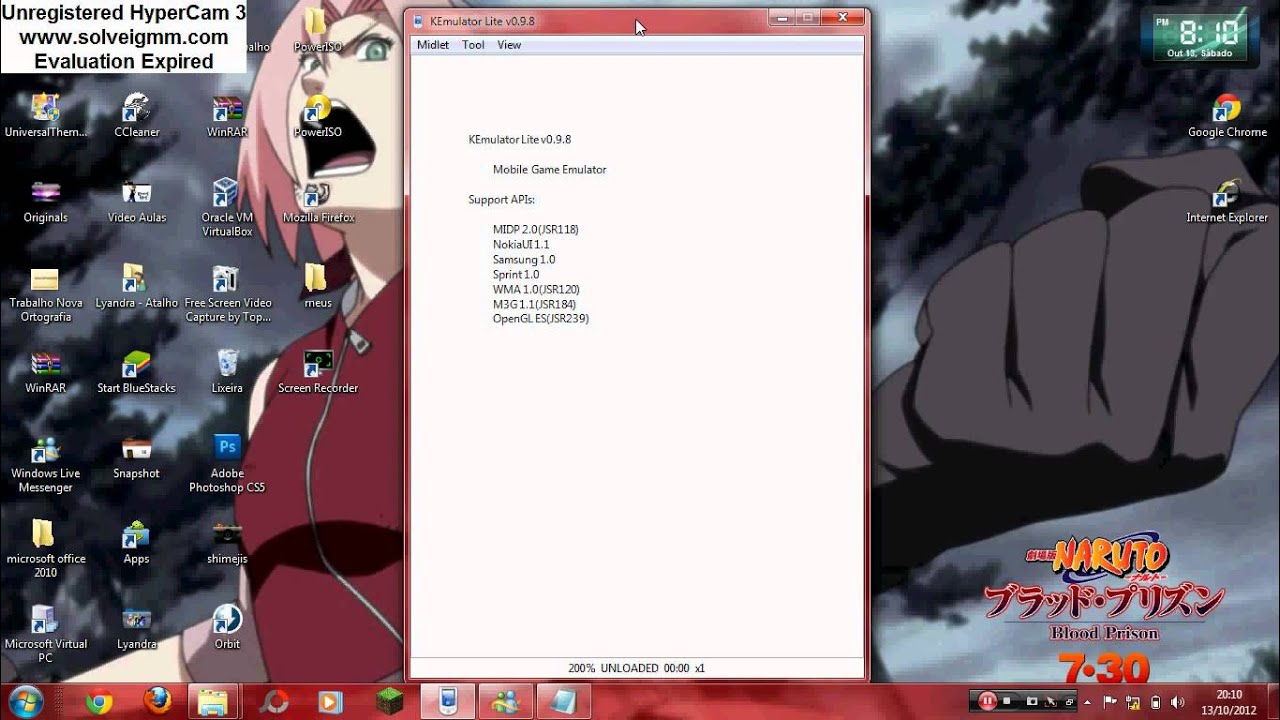Click the 'OpenGL ES(JSR239)' text
The width and height of the screenshot is (1280, 720).
click(541, 318)
